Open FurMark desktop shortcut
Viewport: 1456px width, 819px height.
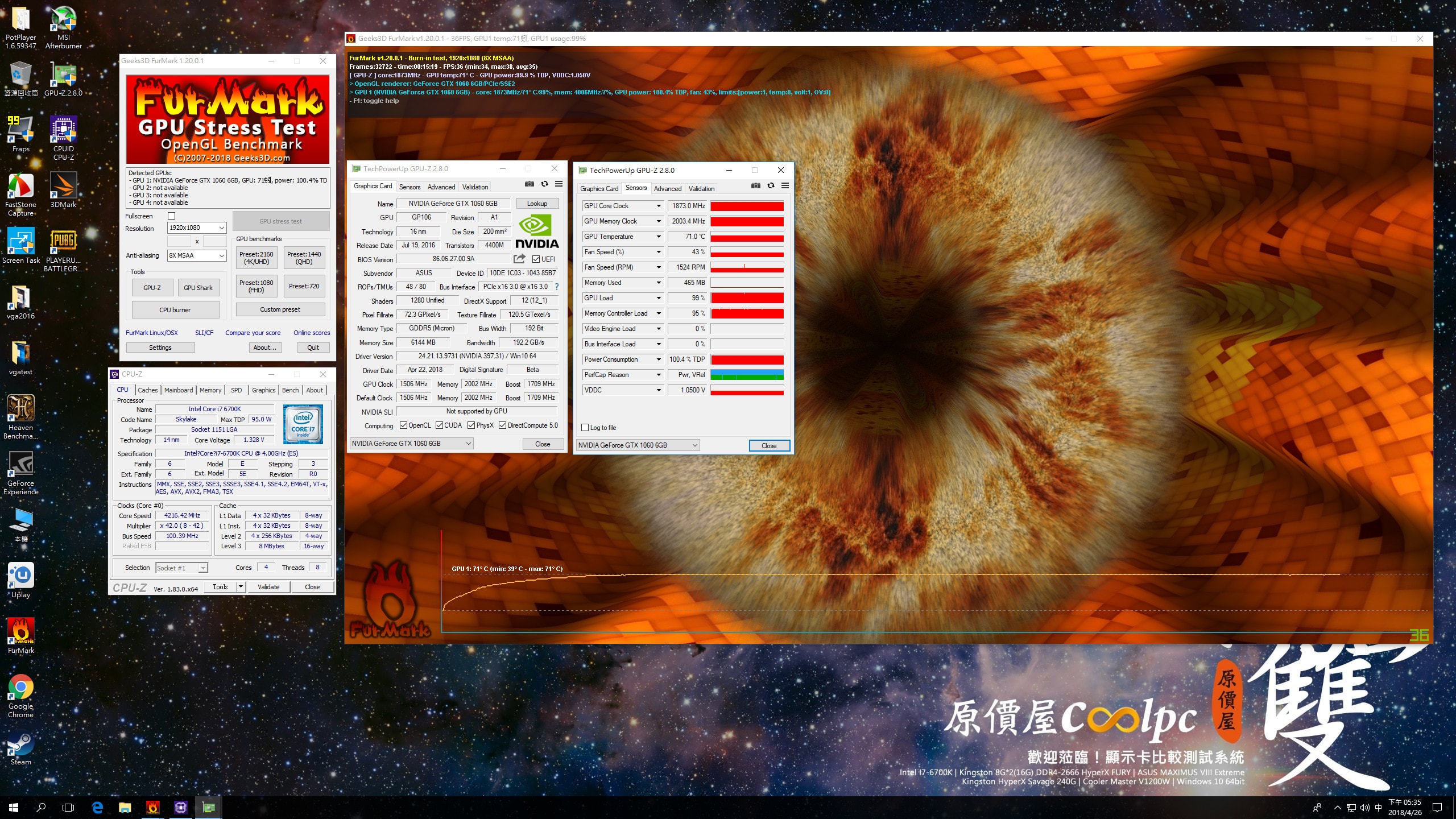[21, 637]
